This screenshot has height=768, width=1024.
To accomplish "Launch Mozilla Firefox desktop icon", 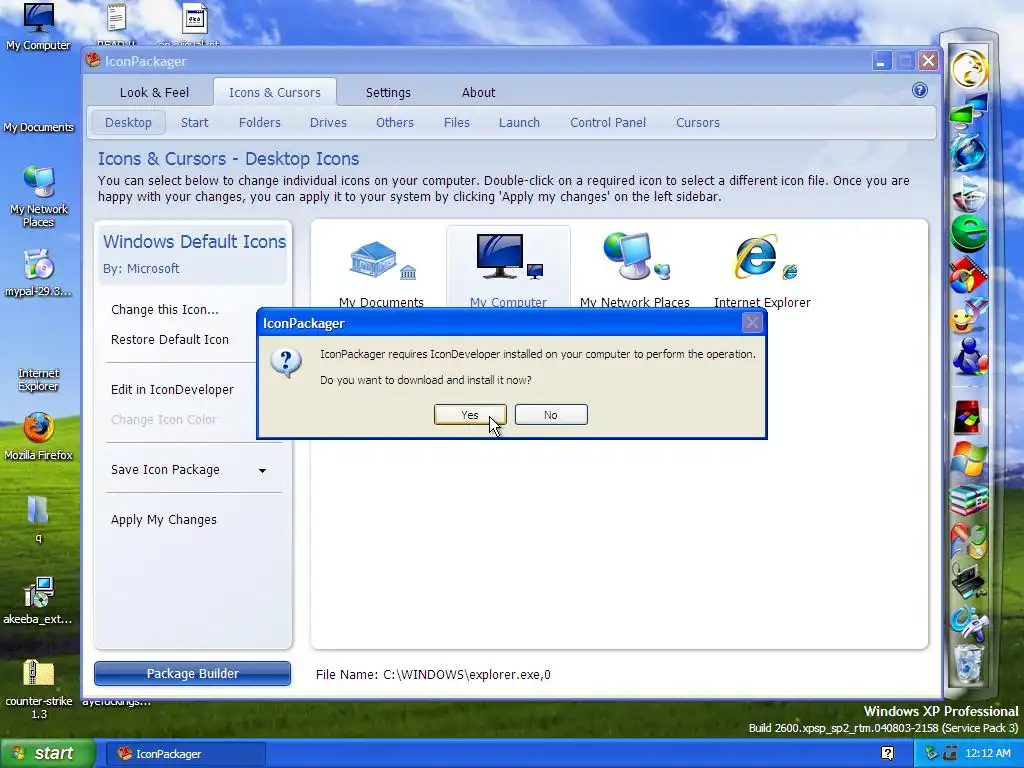I will click(x=39, y=436).
